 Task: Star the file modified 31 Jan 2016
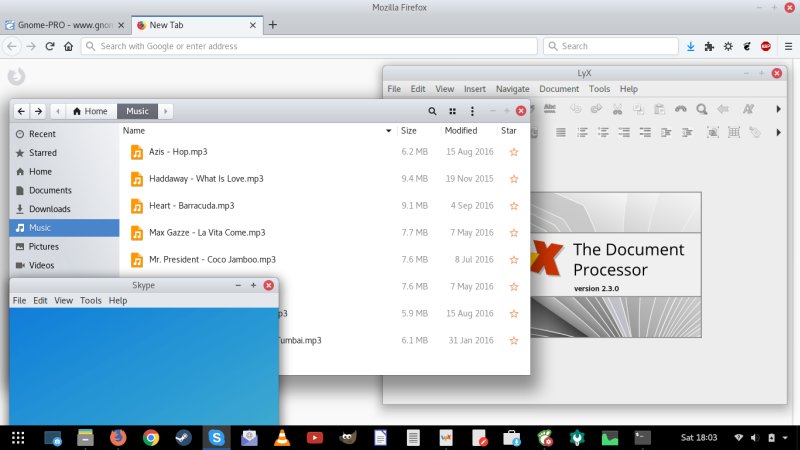[x=514, y=340]
